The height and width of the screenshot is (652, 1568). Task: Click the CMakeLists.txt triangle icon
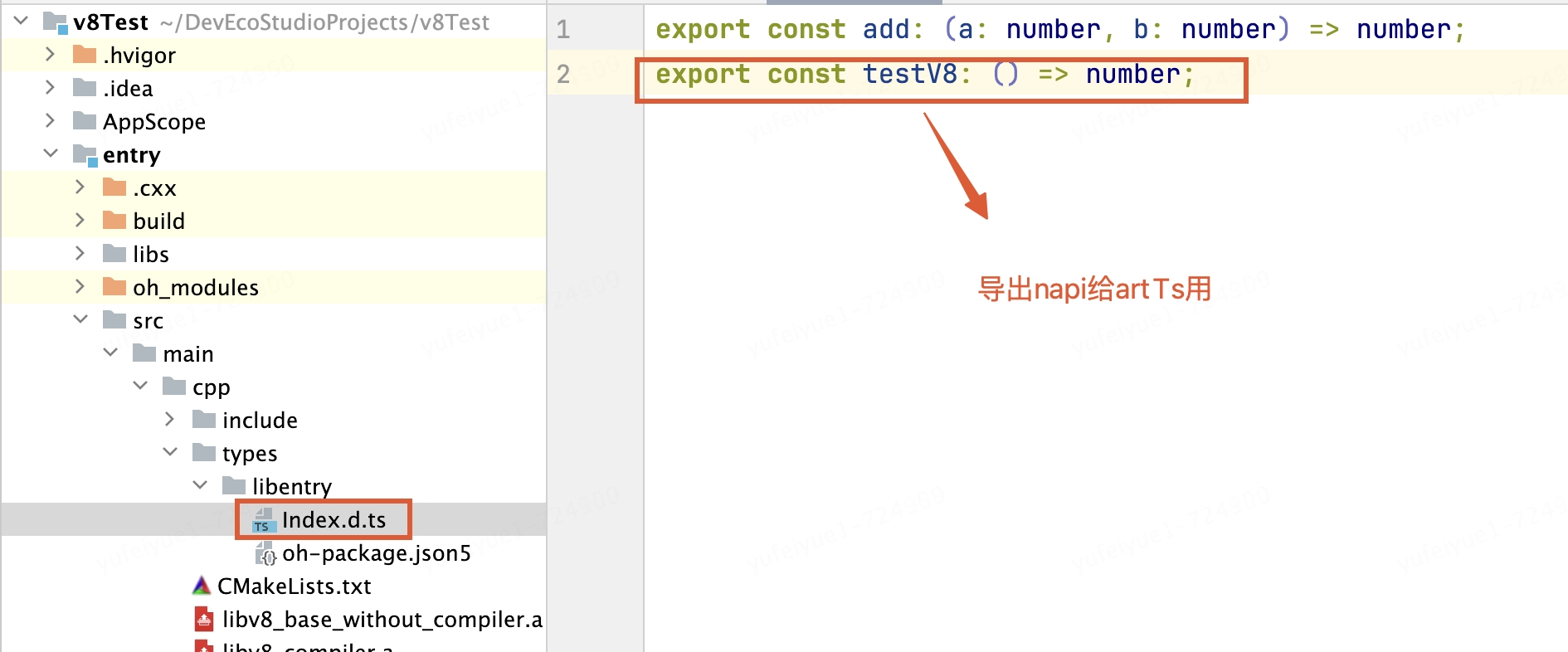point(202,586)
